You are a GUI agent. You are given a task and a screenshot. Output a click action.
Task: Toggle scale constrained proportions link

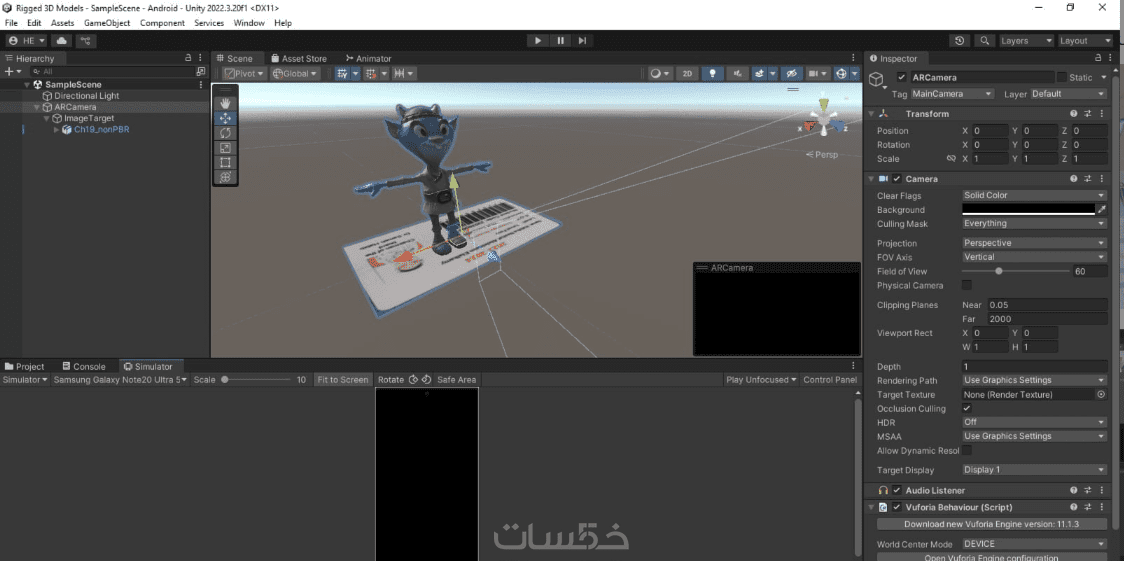point(951,158)
